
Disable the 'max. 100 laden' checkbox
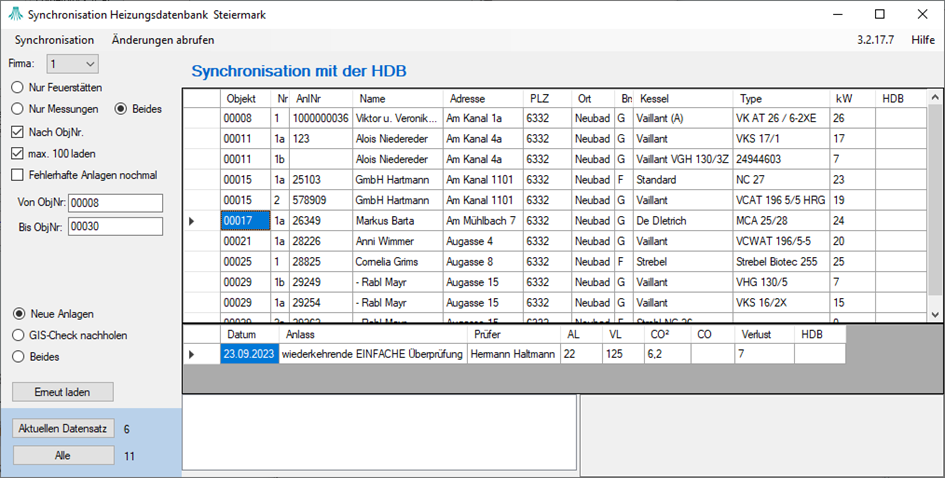(17, 154)
